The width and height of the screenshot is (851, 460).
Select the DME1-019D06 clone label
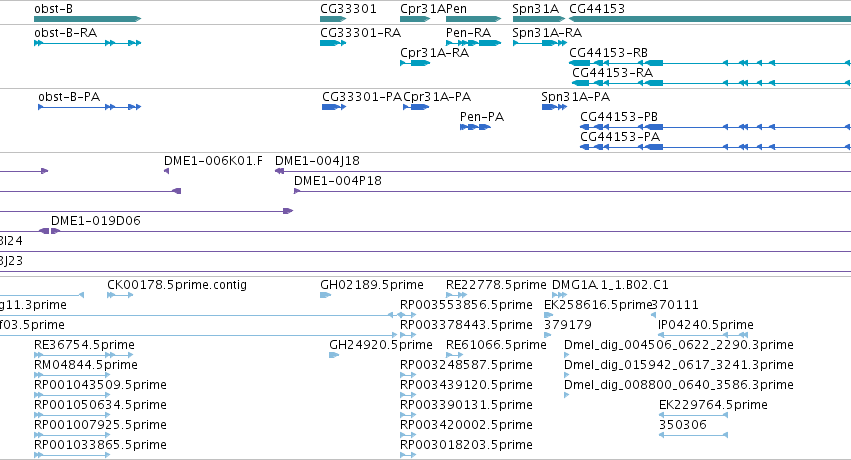pos(96,221)
